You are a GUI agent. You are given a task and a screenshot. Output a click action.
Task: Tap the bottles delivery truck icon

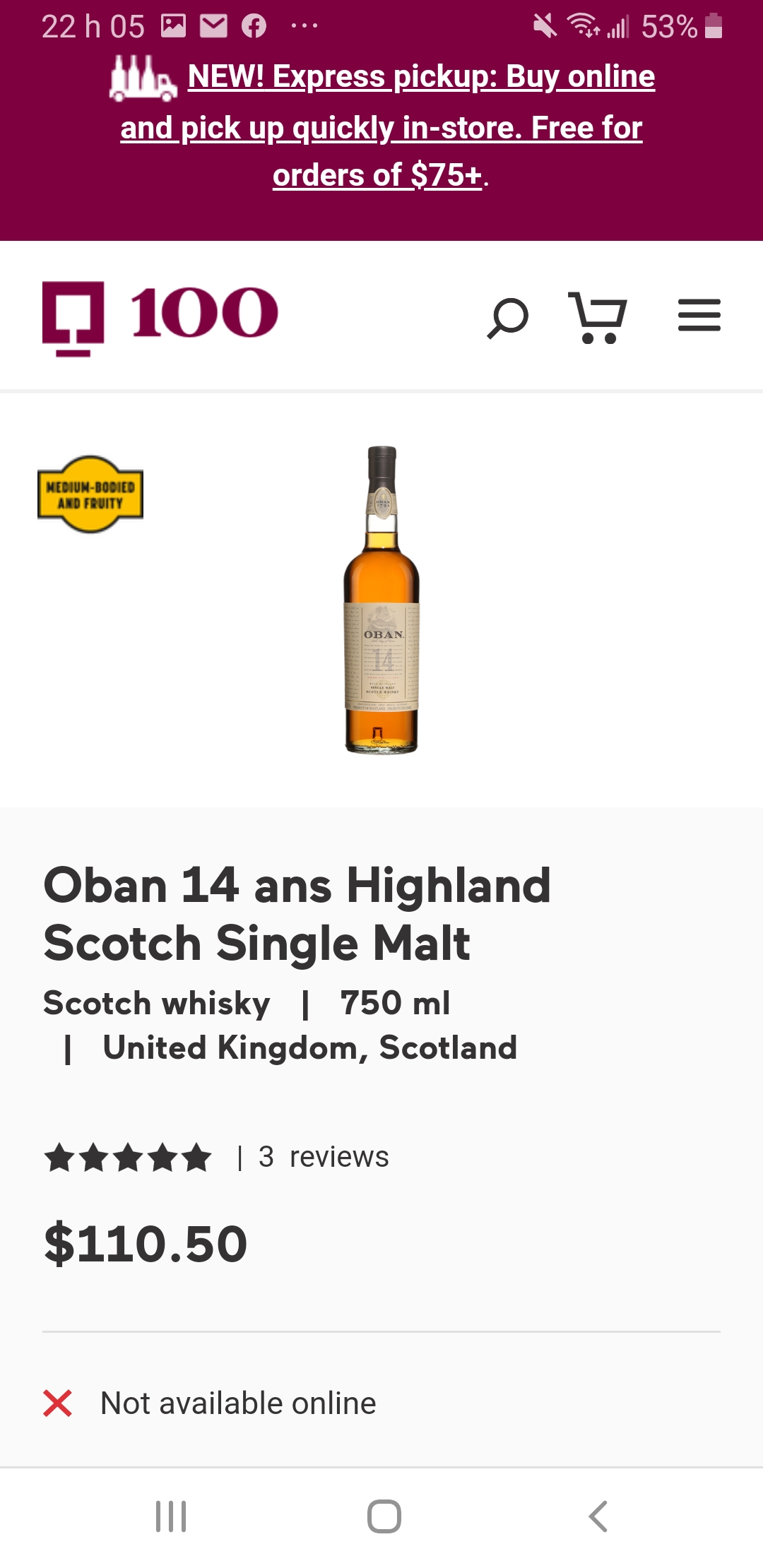[x=143, y=78]
